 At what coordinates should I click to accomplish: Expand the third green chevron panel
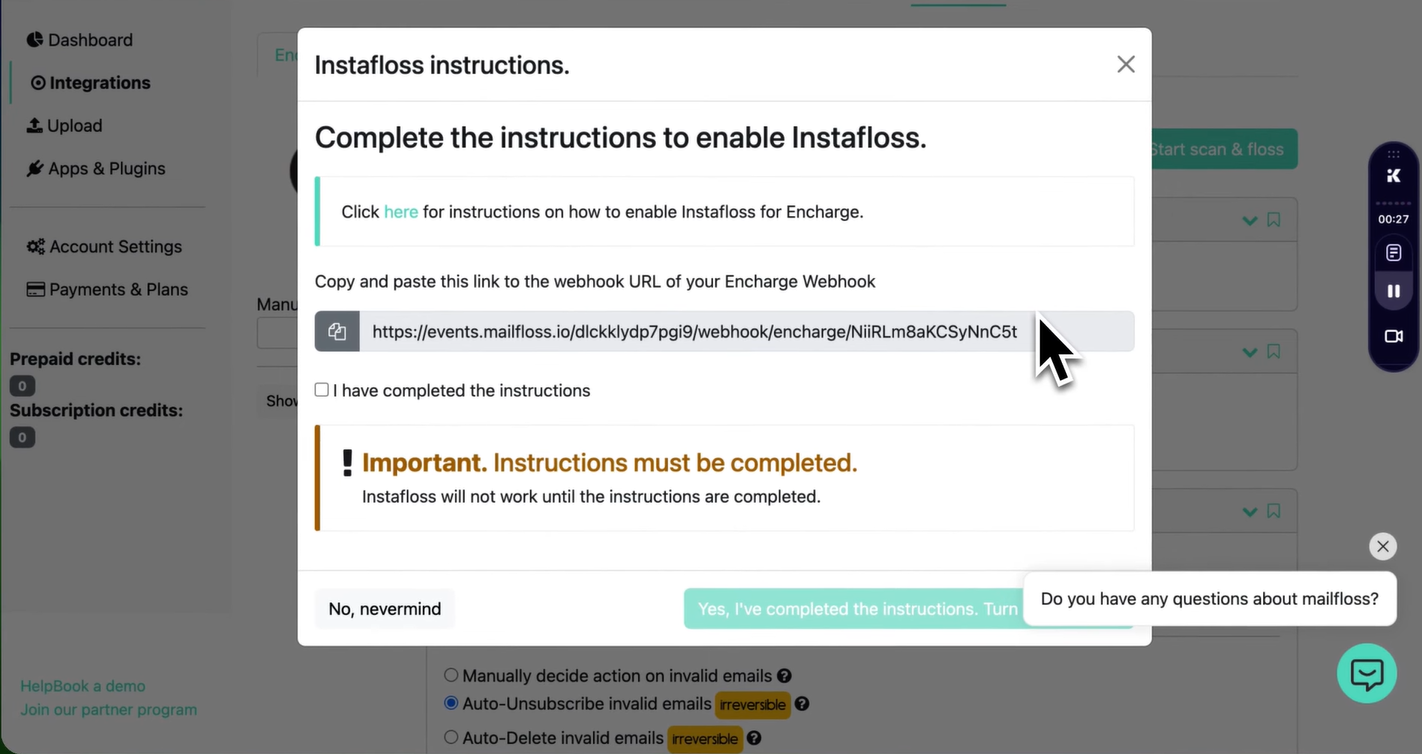[x=1249, y=511]
